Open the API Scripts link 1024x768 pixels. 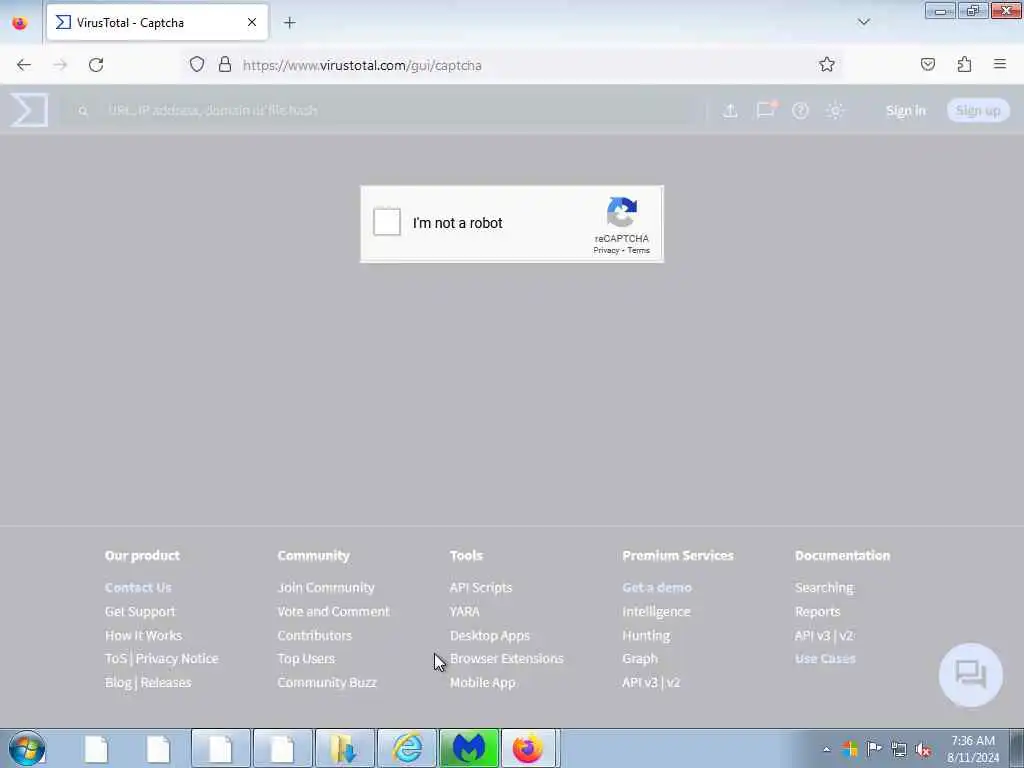[481, 587]
